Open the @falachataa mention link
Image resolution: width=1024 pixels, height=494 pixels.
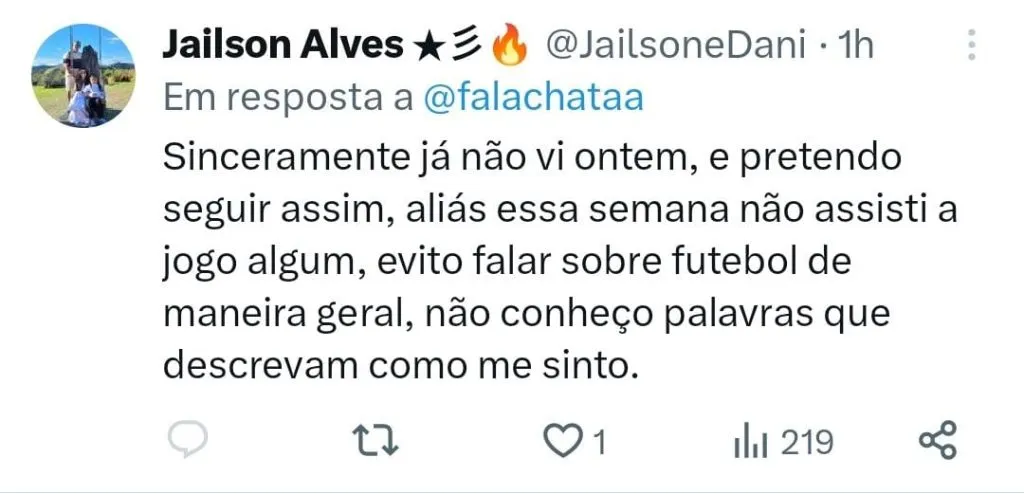click(x=534, y=98)
